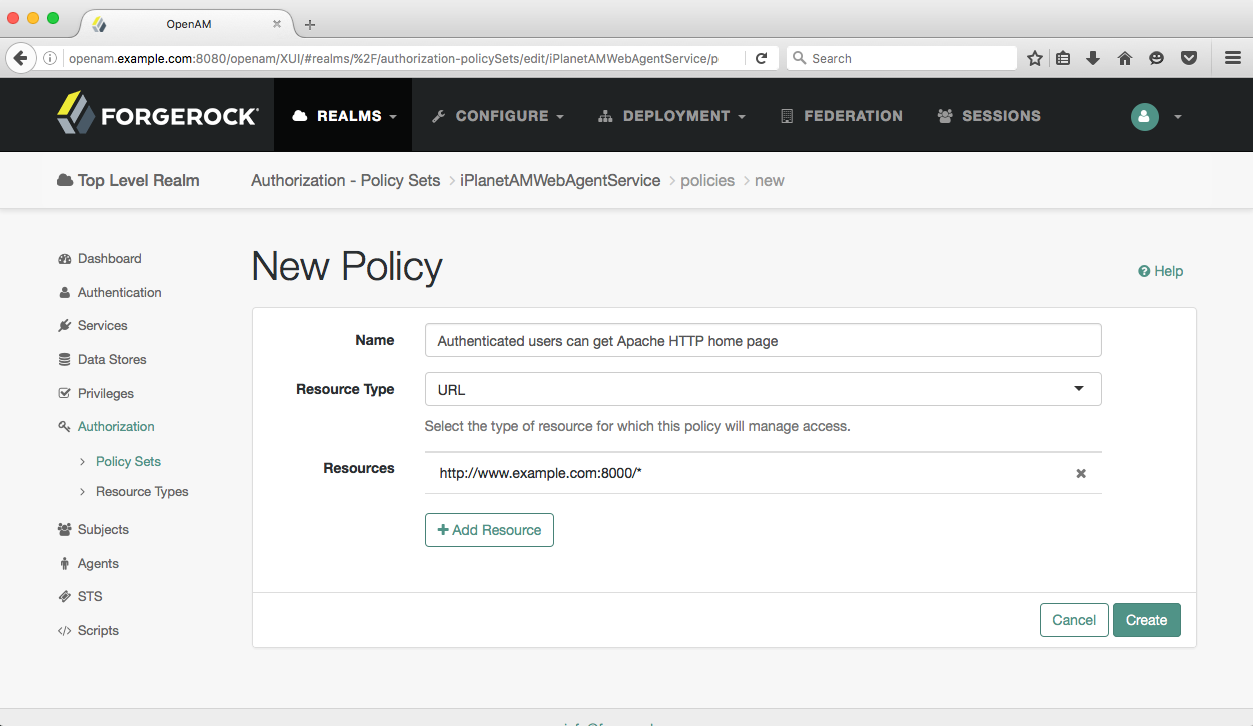This screenshot has height=726, width=1253.
Task: Select Resource Types under Authorization
Action: (142, 491)
